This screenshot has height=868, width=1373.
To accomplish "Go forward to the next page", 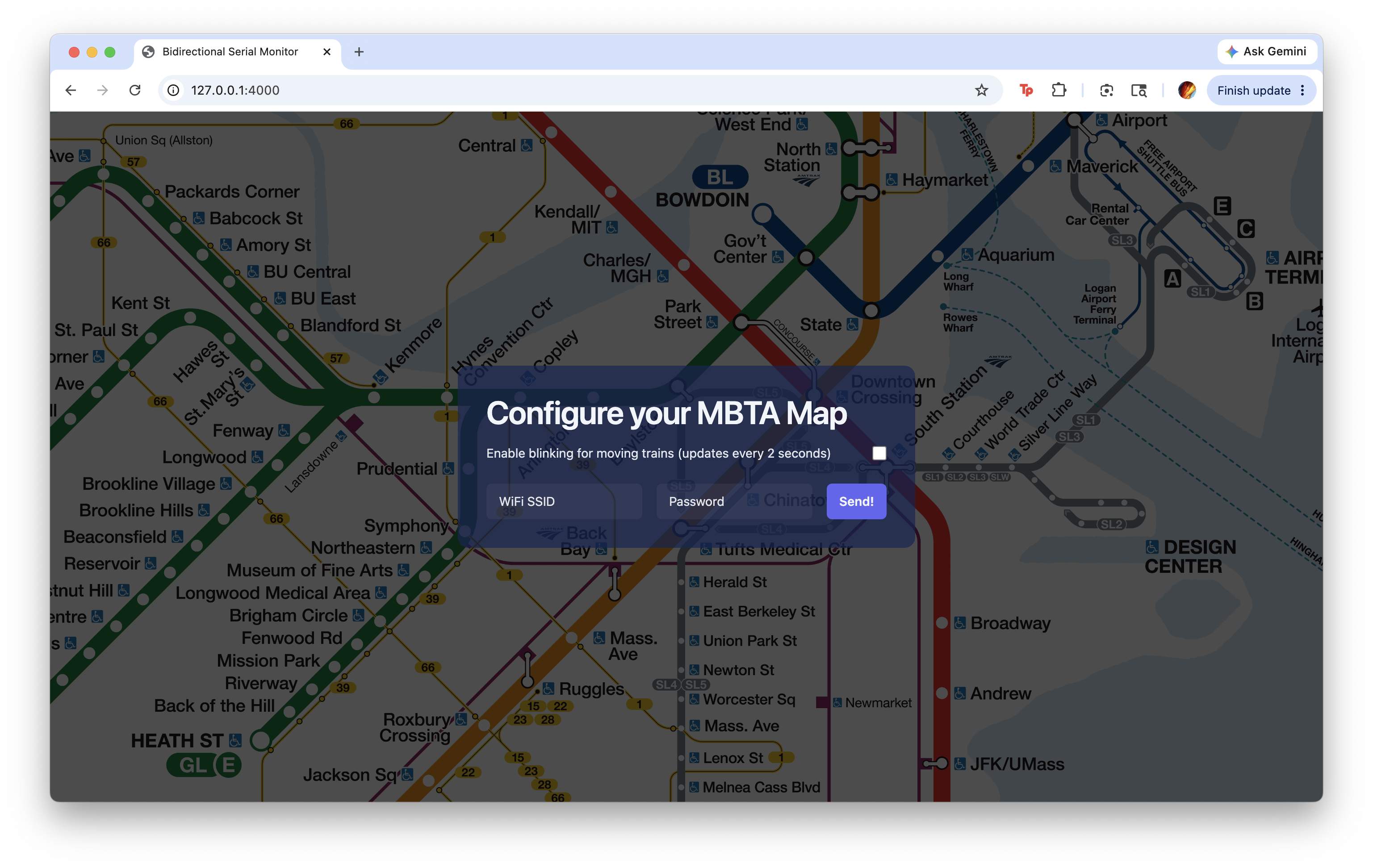I will point(103,90).
